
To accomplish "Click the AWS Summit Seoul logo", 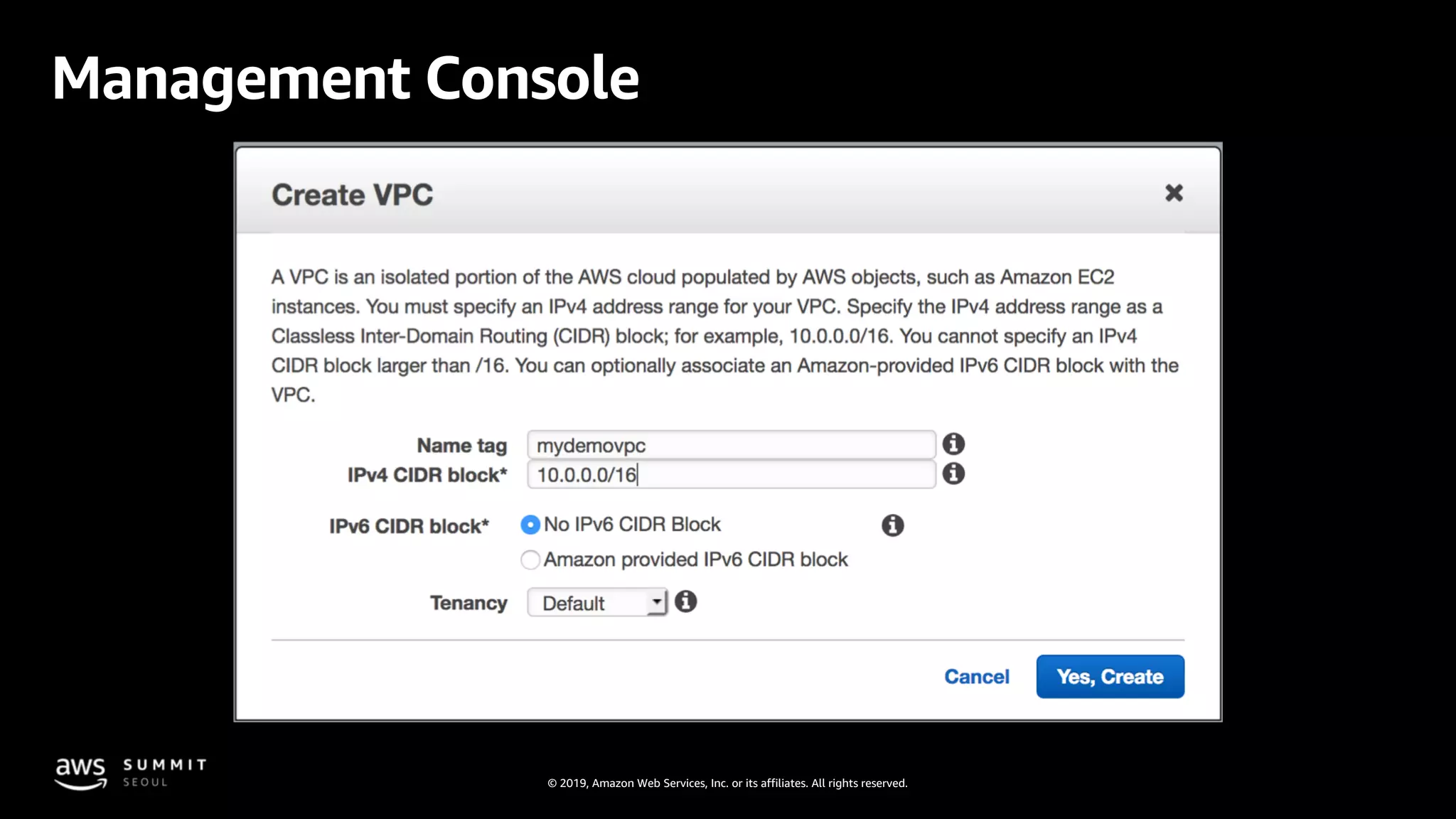I will (131, 773).
